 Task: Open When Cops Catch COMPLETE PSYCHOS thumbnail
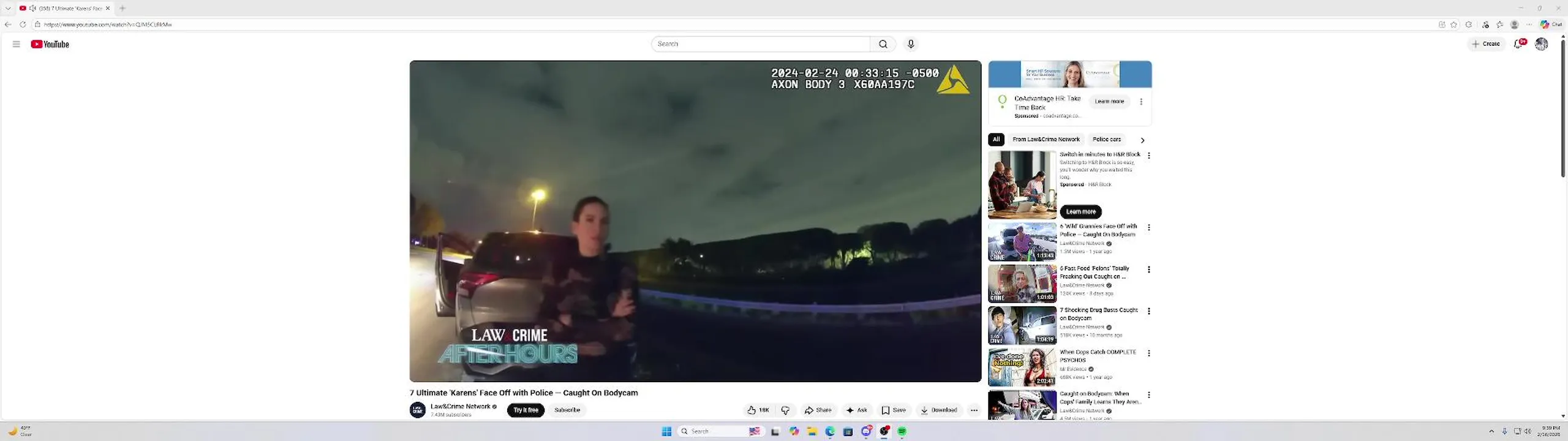tap(1022, 367)
